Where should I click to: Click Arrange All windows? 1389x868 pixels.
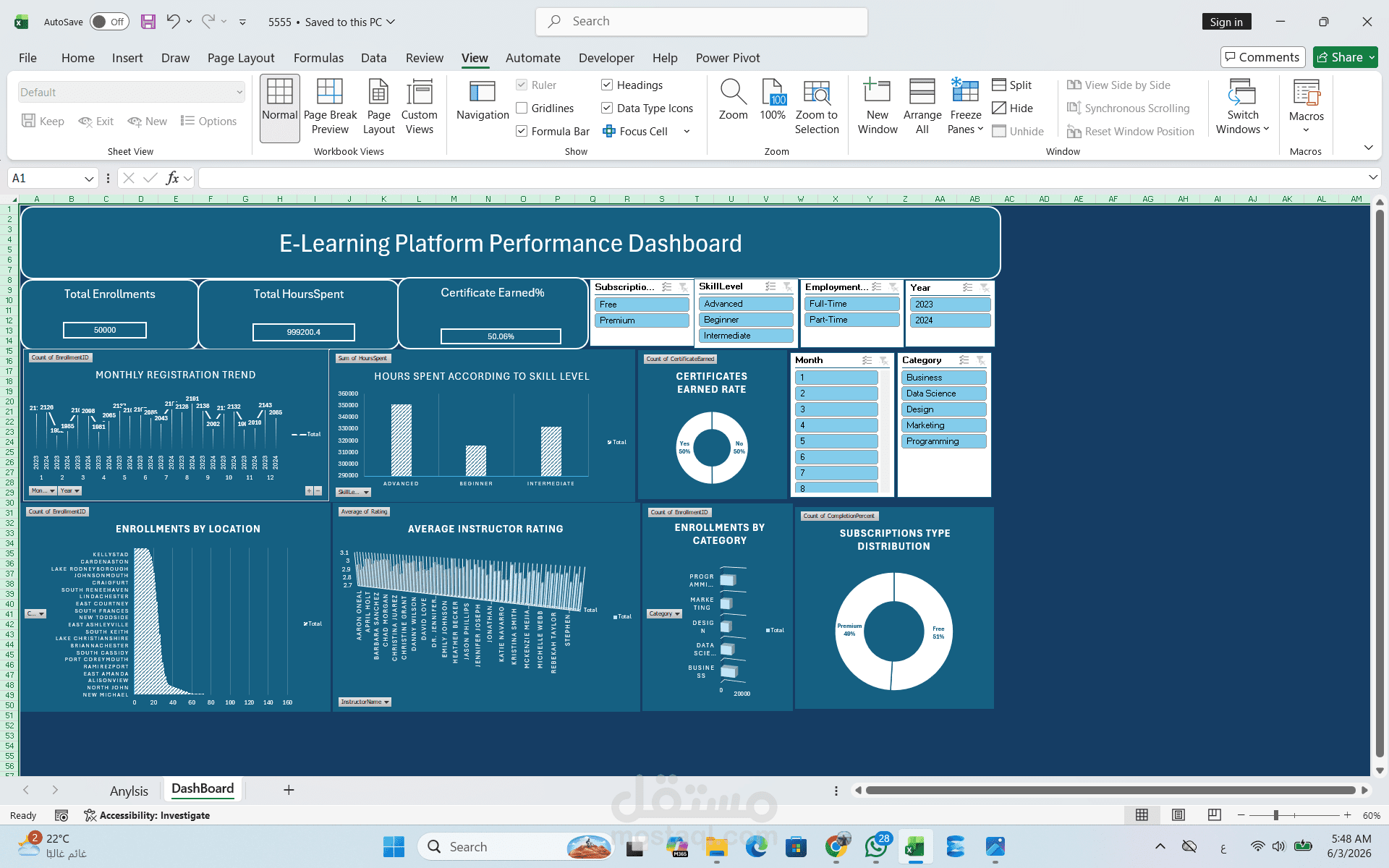pos(922,108)
